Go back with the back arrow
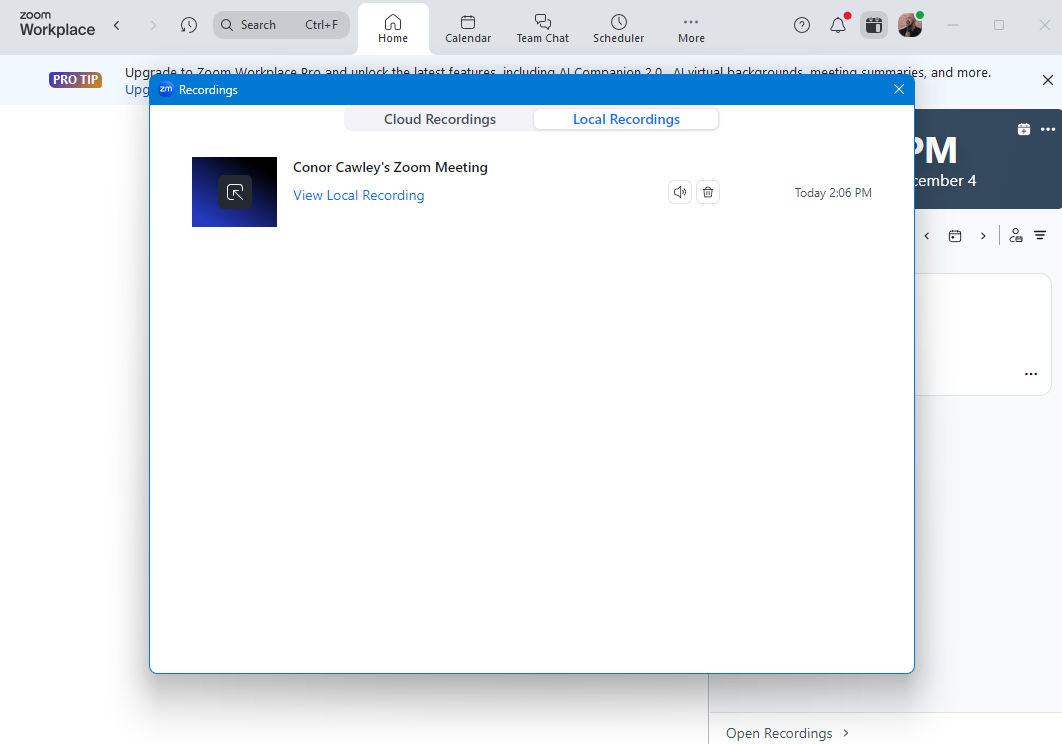 116,25
